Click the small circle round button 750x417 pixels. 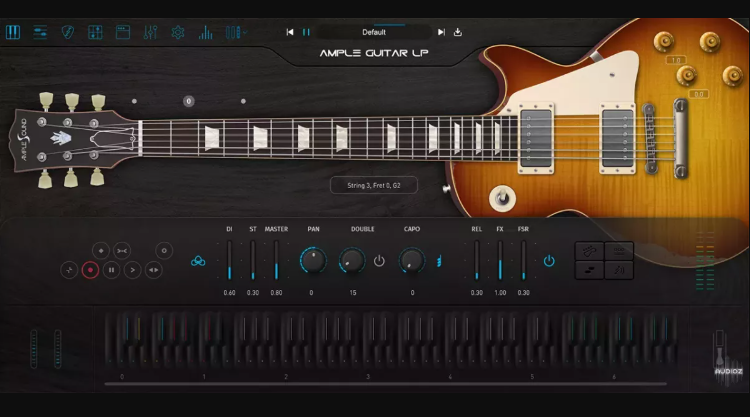pos(164,251)
